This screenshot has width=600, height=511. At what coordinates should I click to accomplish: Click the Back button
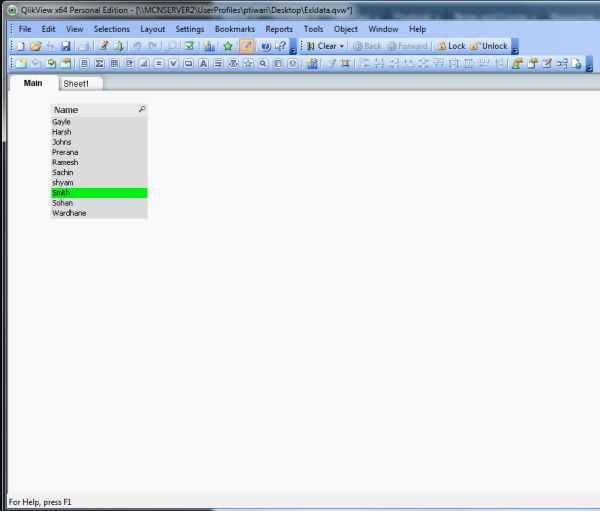tap(367, 46)
